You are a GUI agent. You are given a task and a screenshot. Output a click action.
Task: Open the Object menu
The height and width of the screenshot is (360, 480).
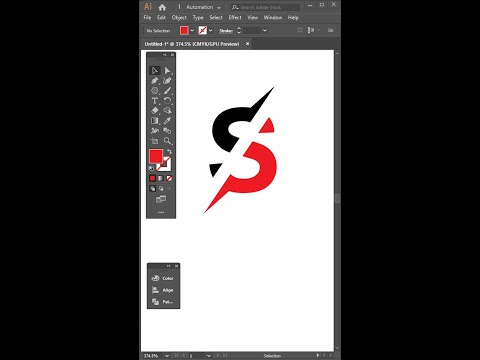(179, 17)
